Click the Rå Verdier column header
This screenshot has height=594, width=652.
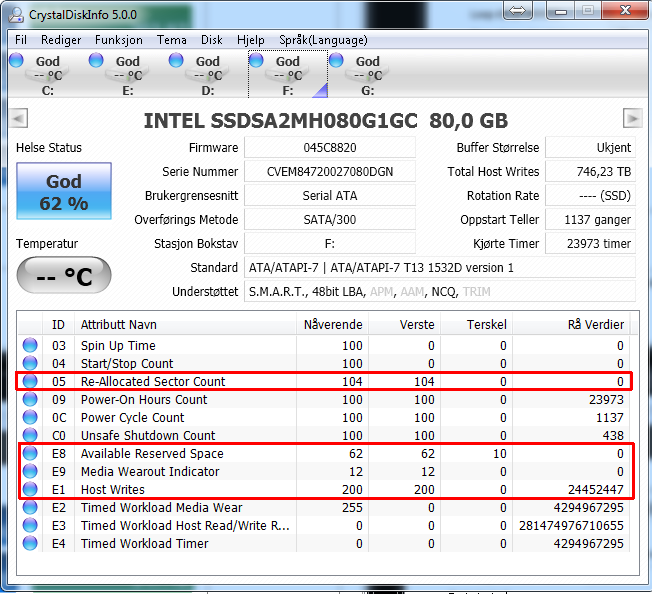(x=571, y=324)
